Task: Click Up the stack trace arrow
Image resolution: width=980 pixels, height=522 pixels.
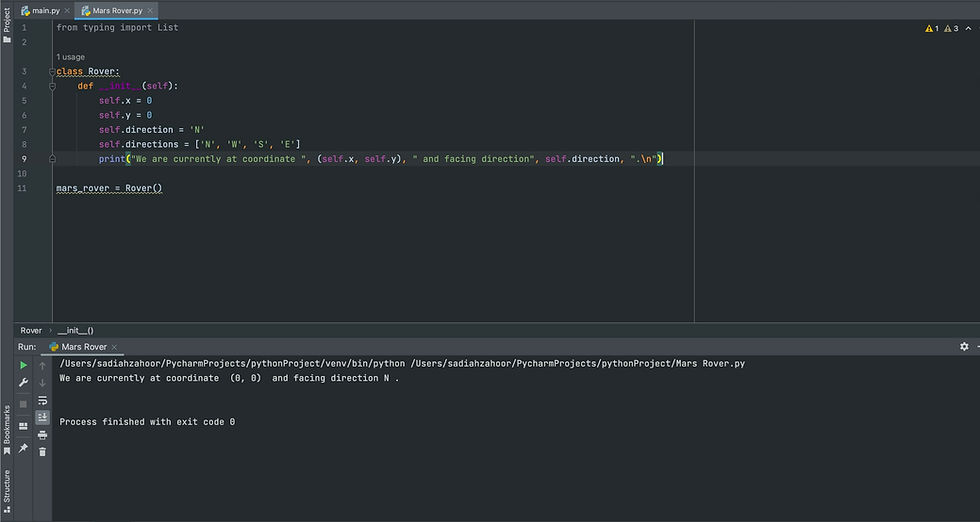Action: (x=42, y=366)
